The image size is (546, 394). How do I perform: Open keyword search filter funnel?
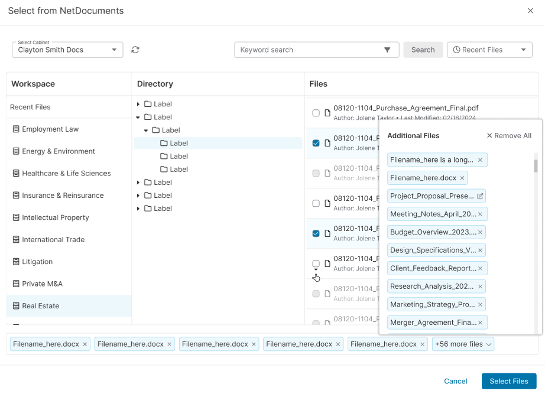tap(387, 50)
